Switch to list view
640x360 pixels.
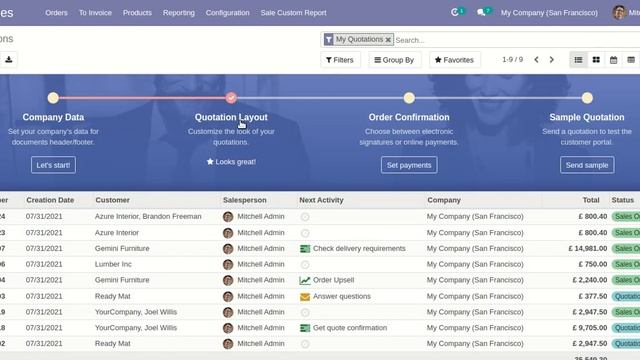coord(578,60)
